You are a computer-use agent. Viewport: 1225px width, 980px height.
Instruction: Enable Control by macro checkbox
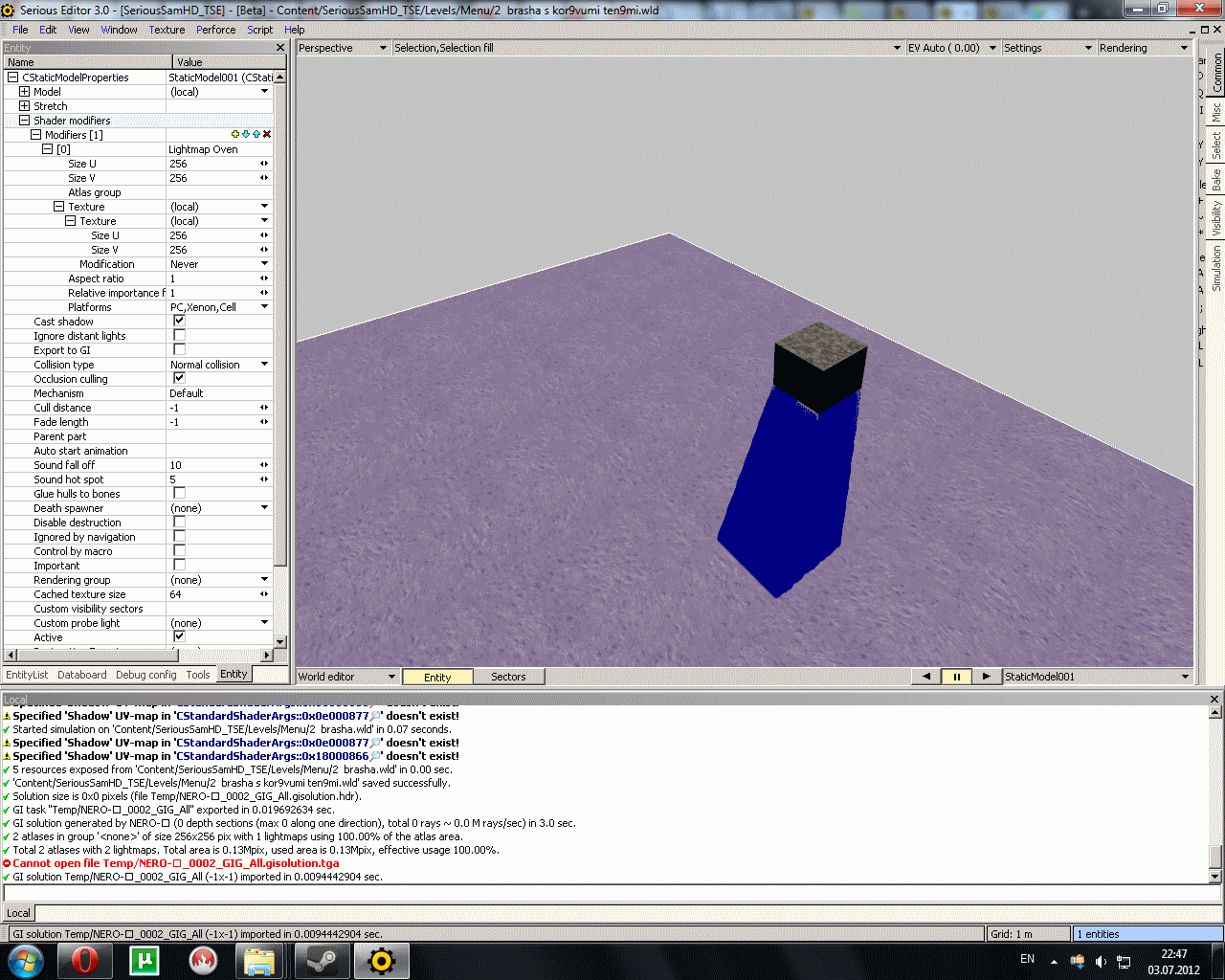click(179, 550)
